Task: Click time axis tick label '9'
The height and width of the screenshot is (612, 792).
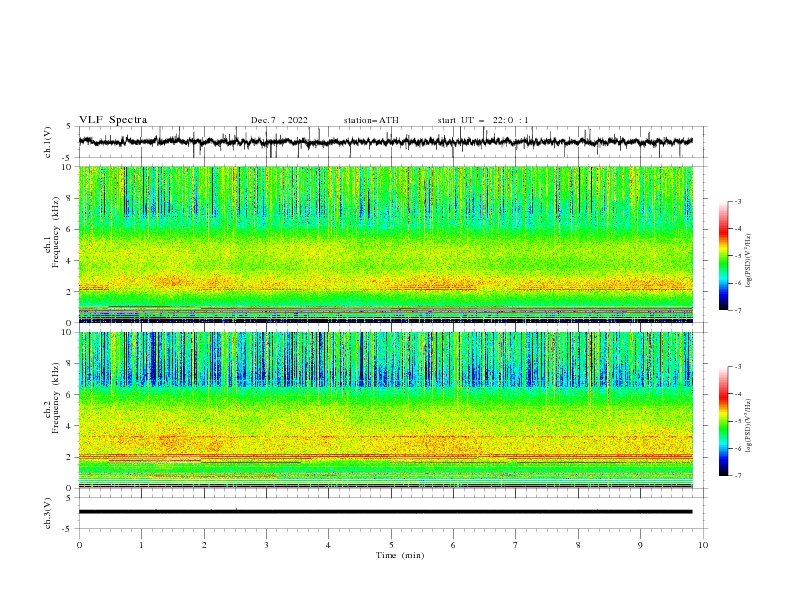Action: pyautogui.click(x=640, y=545)
